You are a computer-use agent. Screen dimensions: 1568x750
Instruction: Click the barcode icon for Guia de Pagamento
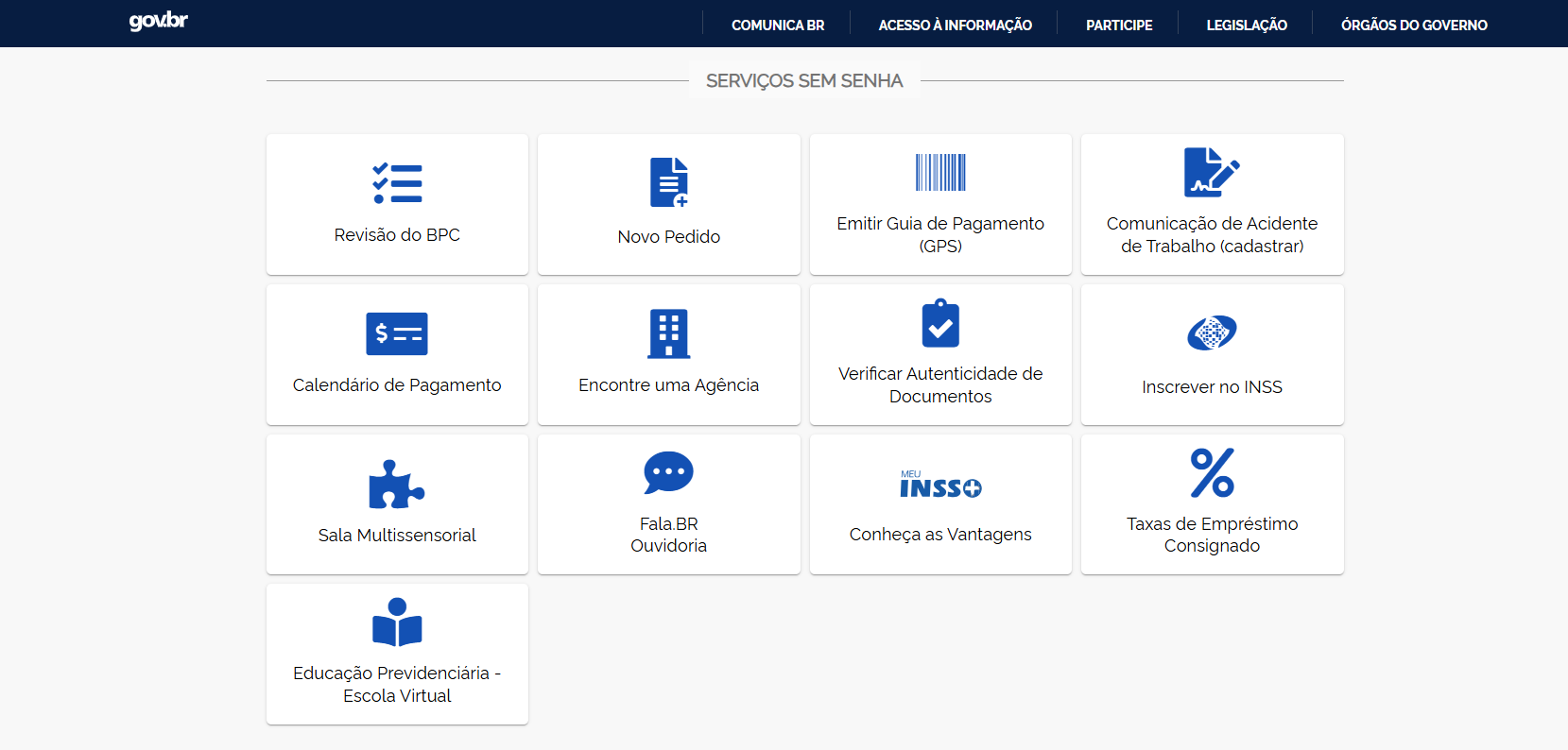[940, 173]
